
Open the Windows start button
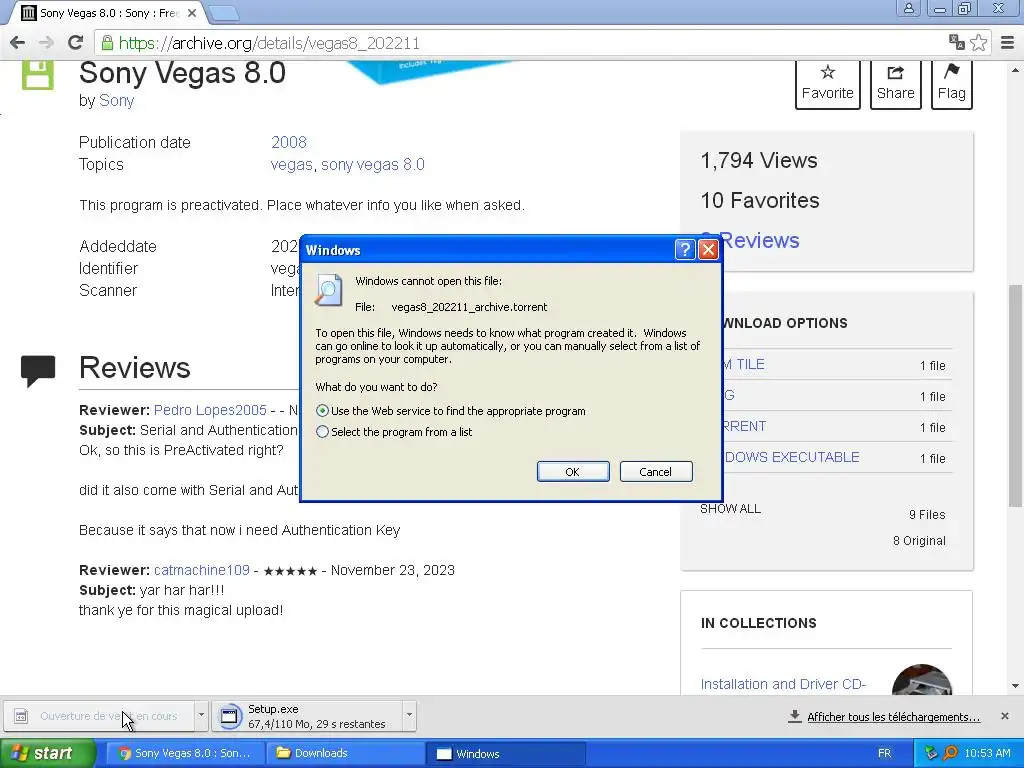(x=47, y=753)
